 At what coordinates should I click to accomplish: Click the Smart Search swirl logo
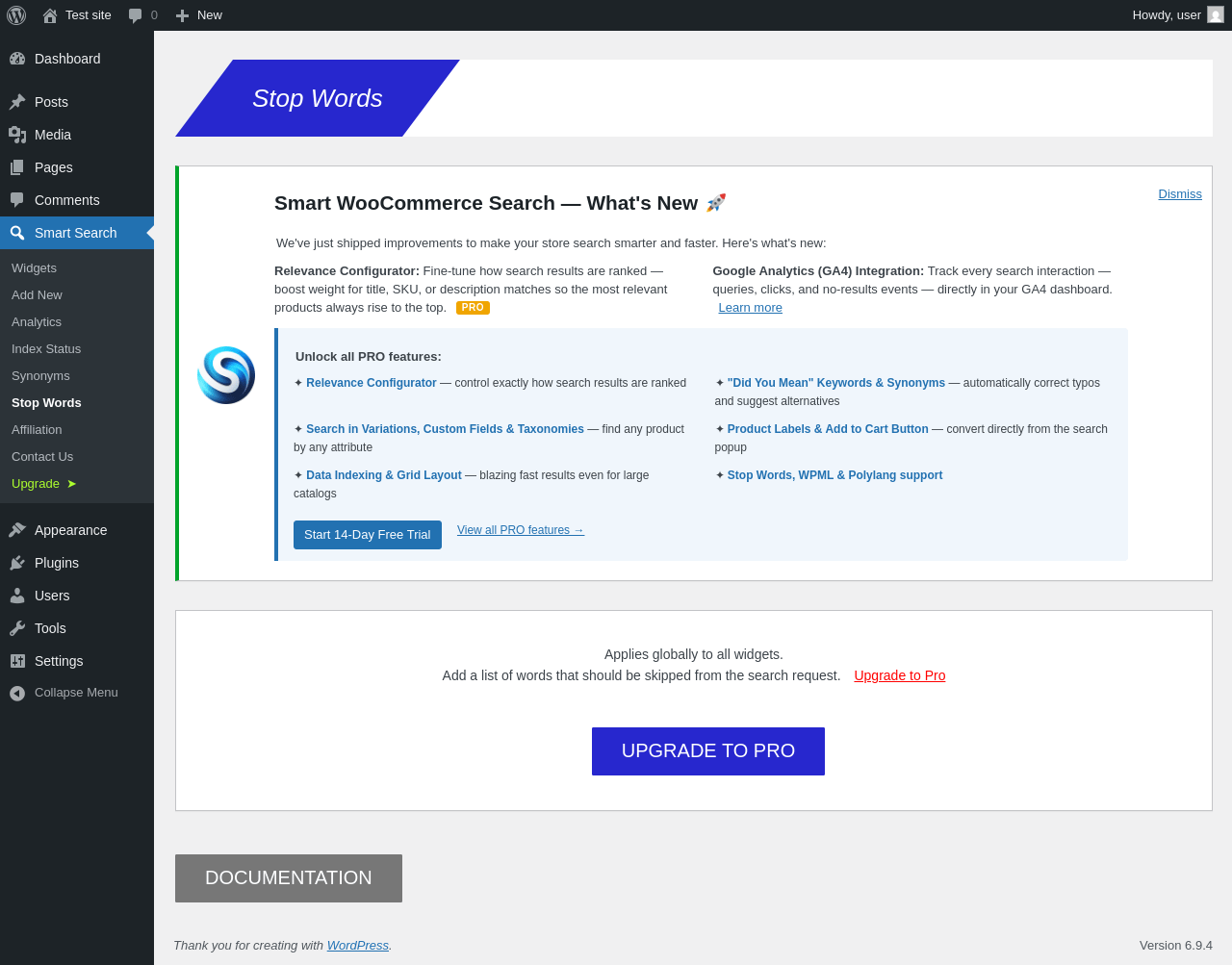[226, 375]
